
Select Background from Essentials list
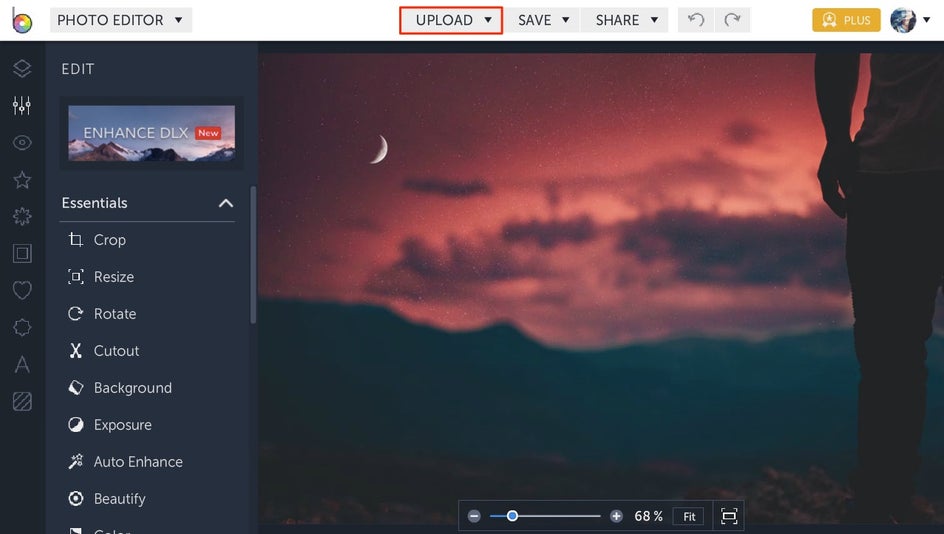click(132, 388)
